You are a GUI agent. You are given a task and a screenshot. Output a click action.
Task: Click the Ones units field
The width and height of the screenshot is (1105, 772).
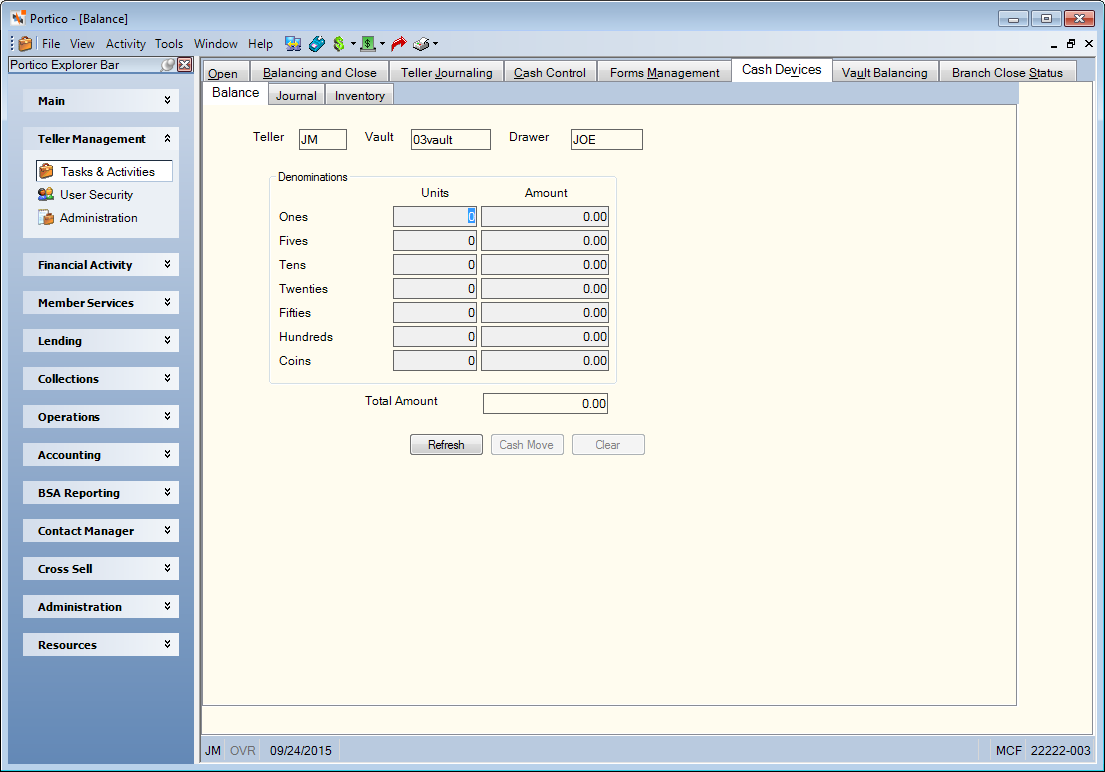coord(435,217)
